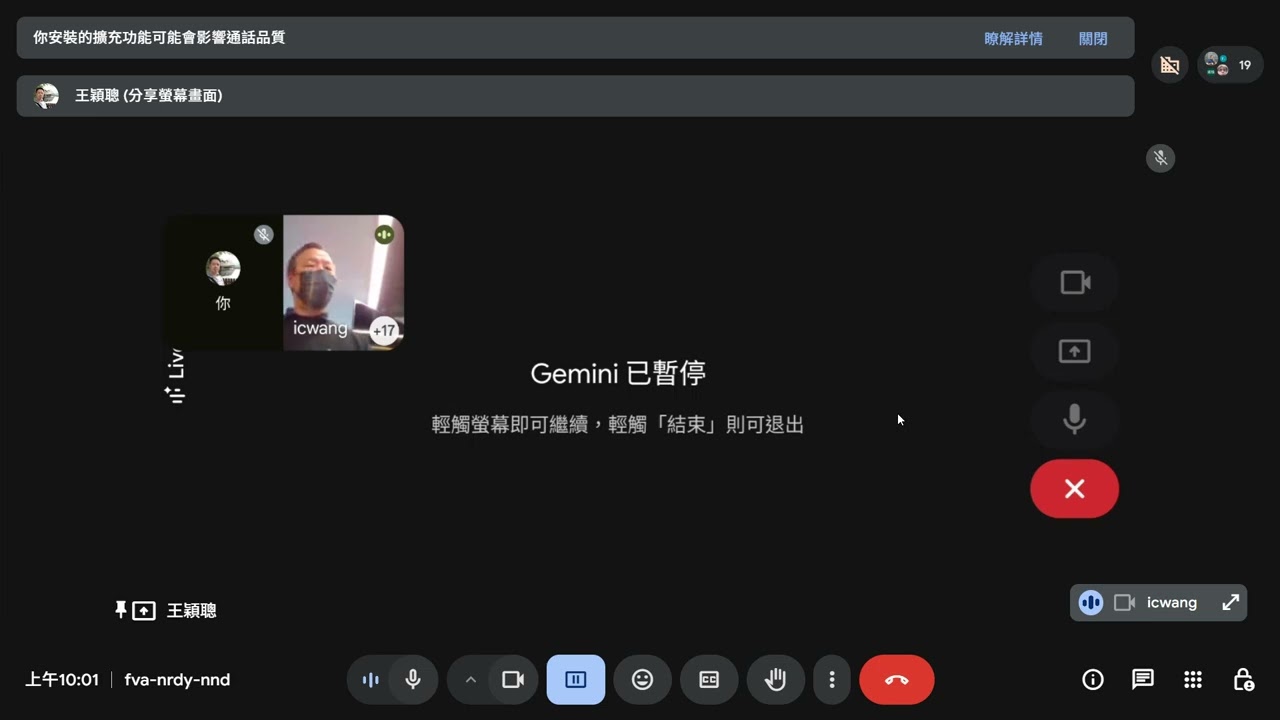Viewport: 1280px width, 720px height.
Task: Dismiss the notification with 關閉
Action: (x=1093, y=38)
